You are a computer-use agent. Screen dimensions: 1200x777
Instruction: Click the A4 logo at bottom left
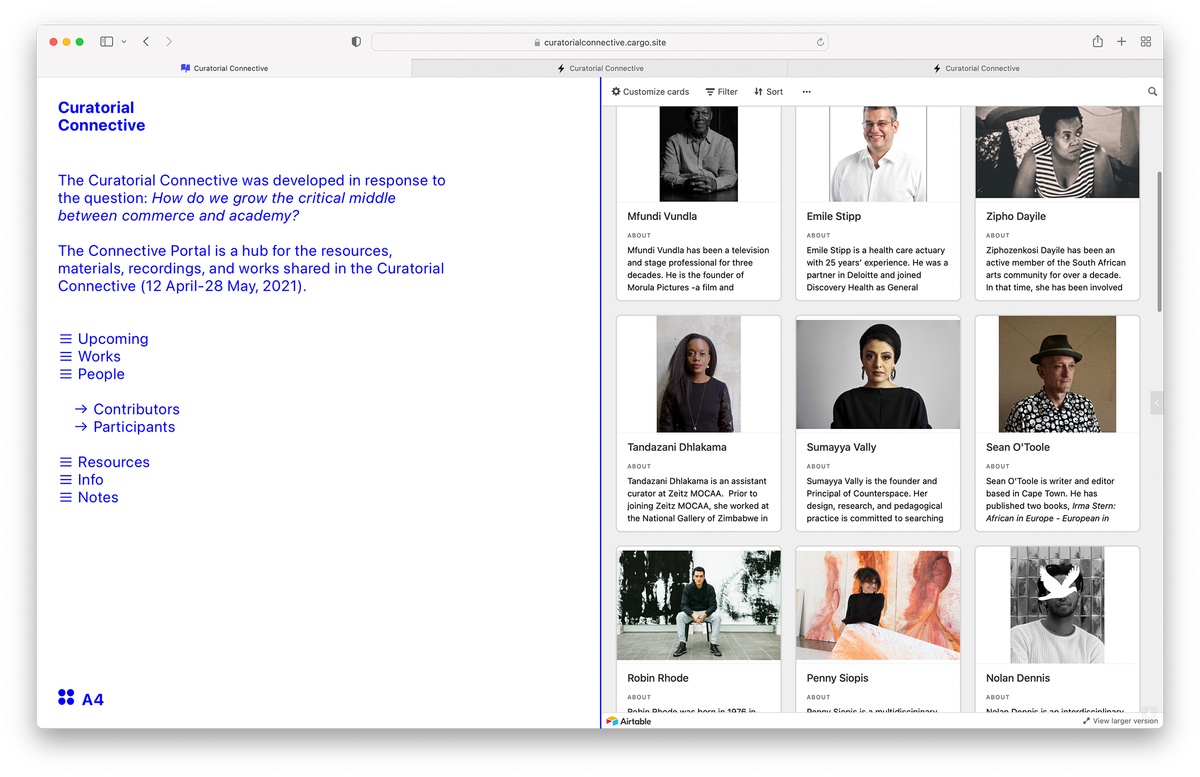click(x=80, y=698)
